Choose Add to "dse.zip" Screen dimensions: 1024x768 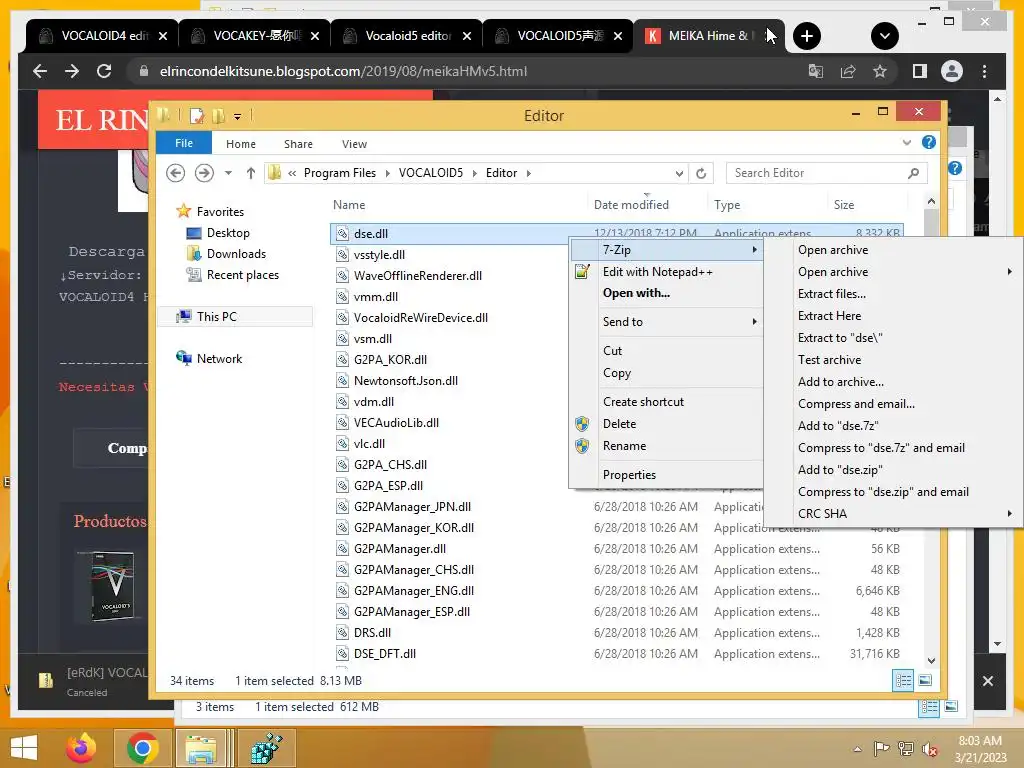(x=891, y=470)
